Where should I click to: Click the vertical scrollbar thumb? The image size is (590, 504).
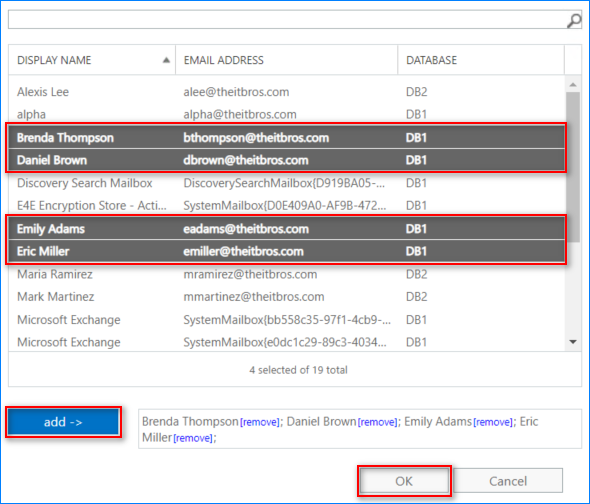click(573, 167)
